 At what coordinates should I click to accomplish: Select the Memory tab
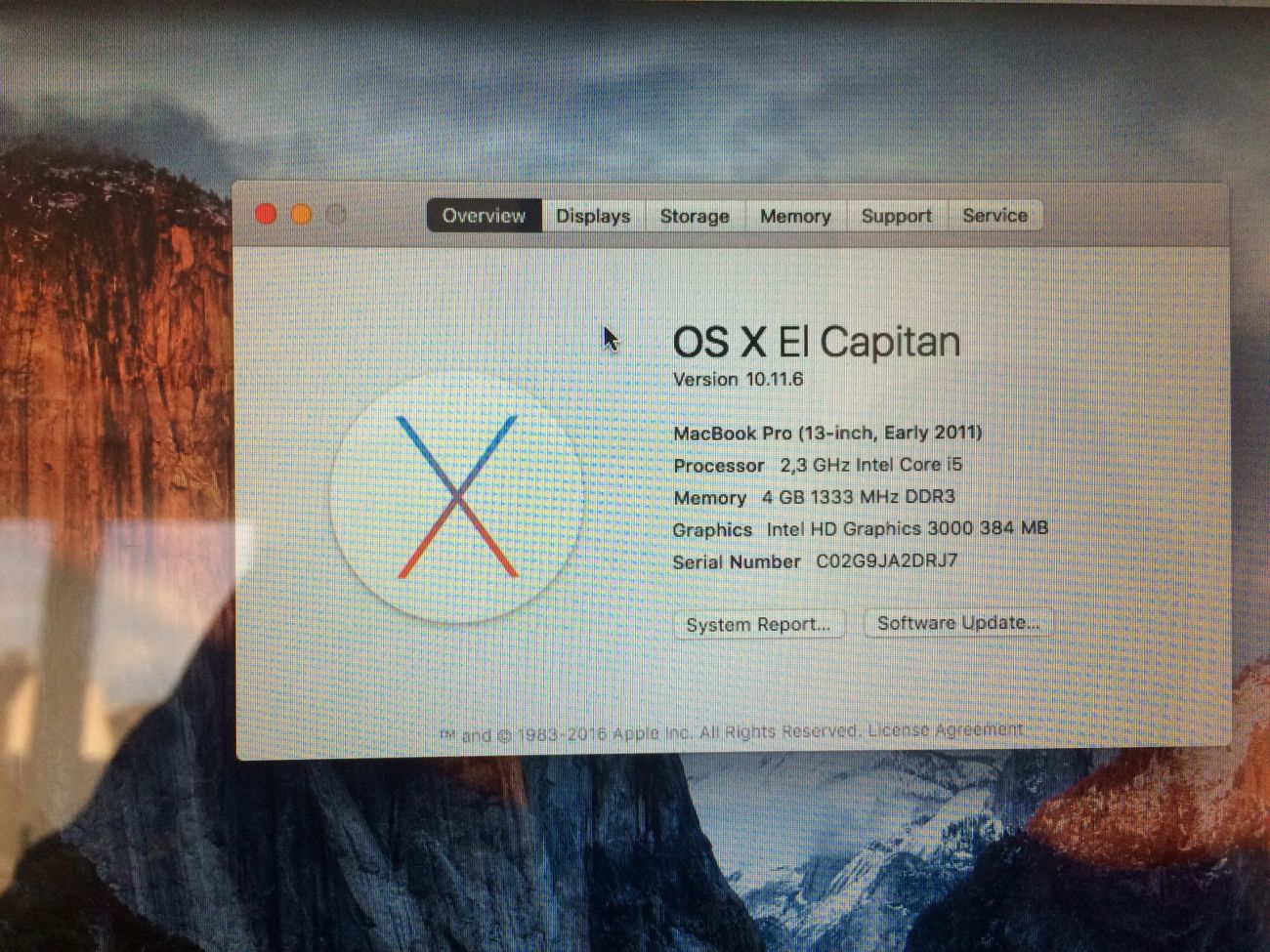click(x=795, y=216)
